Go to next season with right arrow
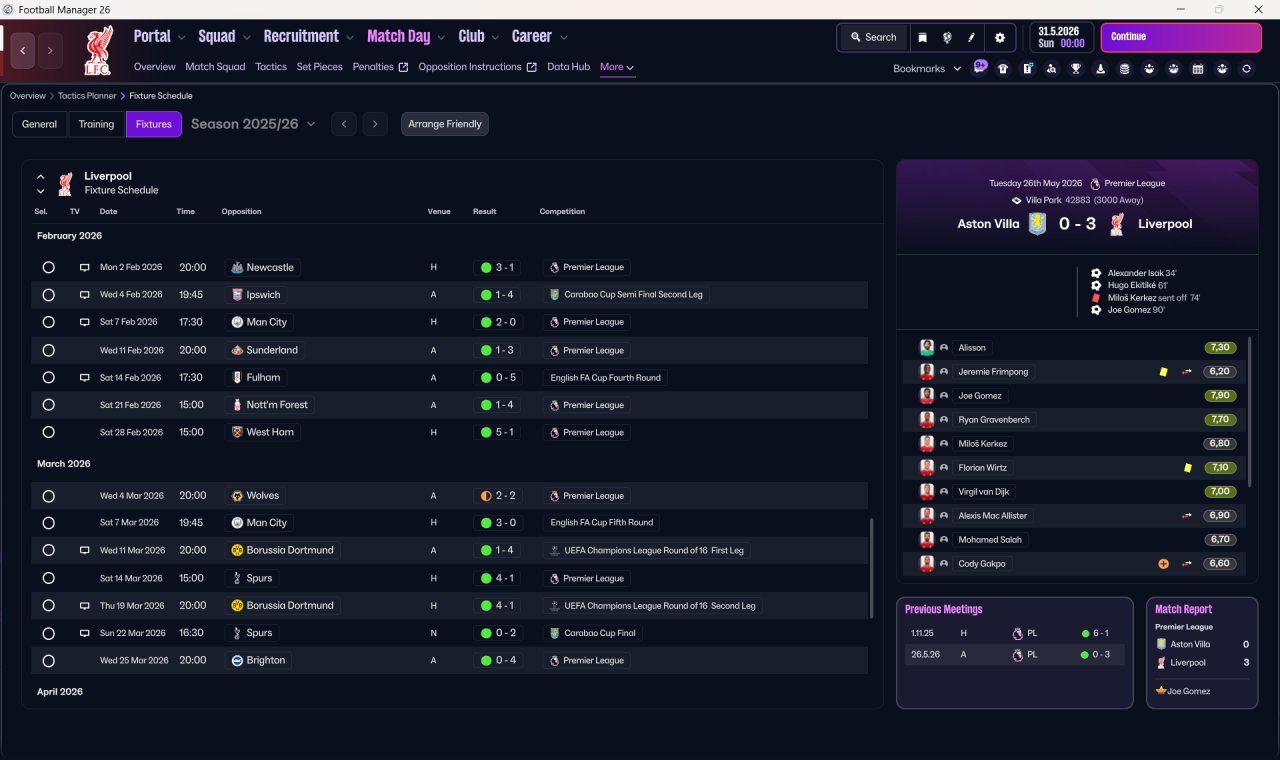 tap(375, 124)
